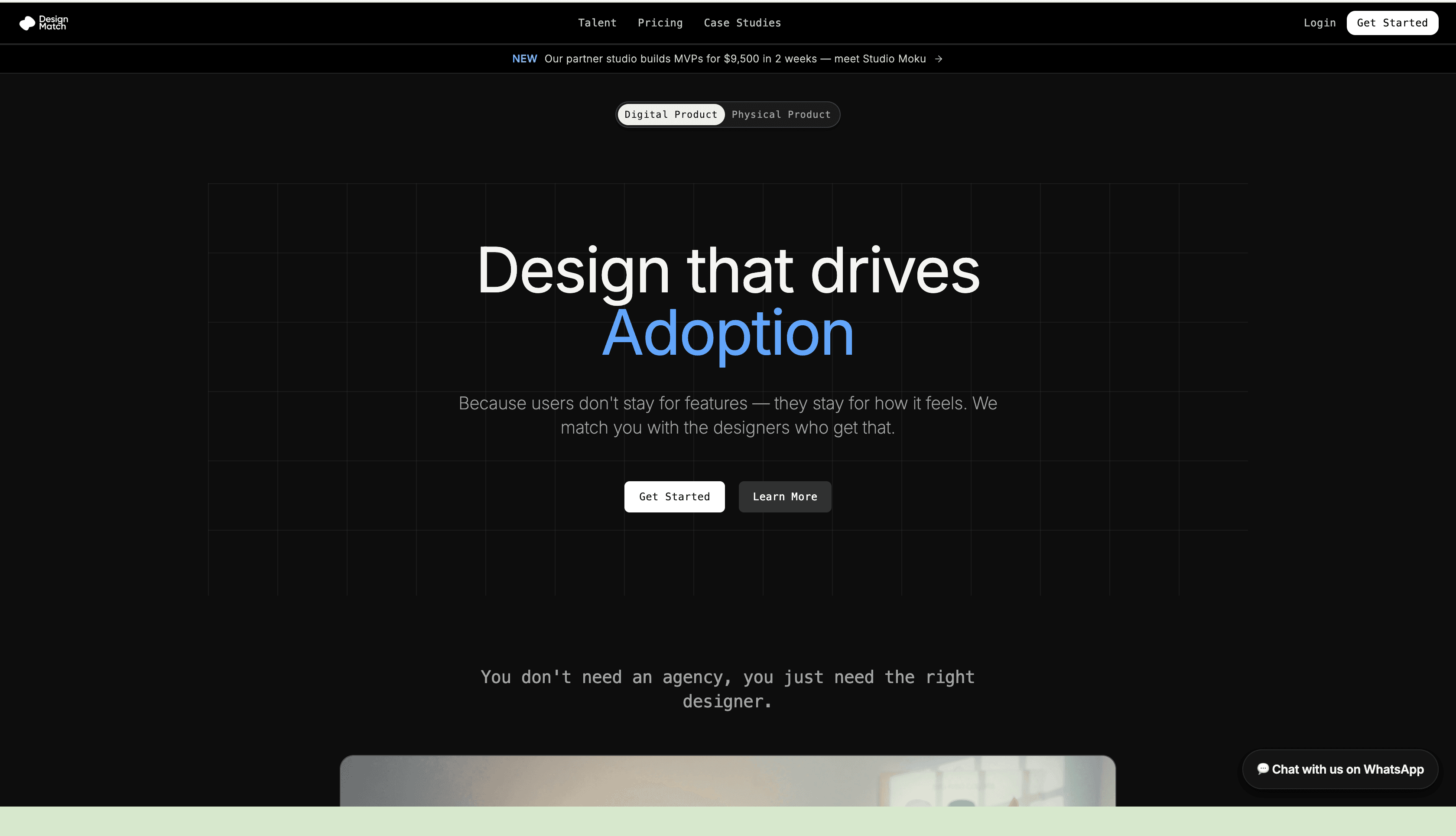Open Case Studies in navigation
Viewport: 1456px width, 836px height.
[742, 23]
